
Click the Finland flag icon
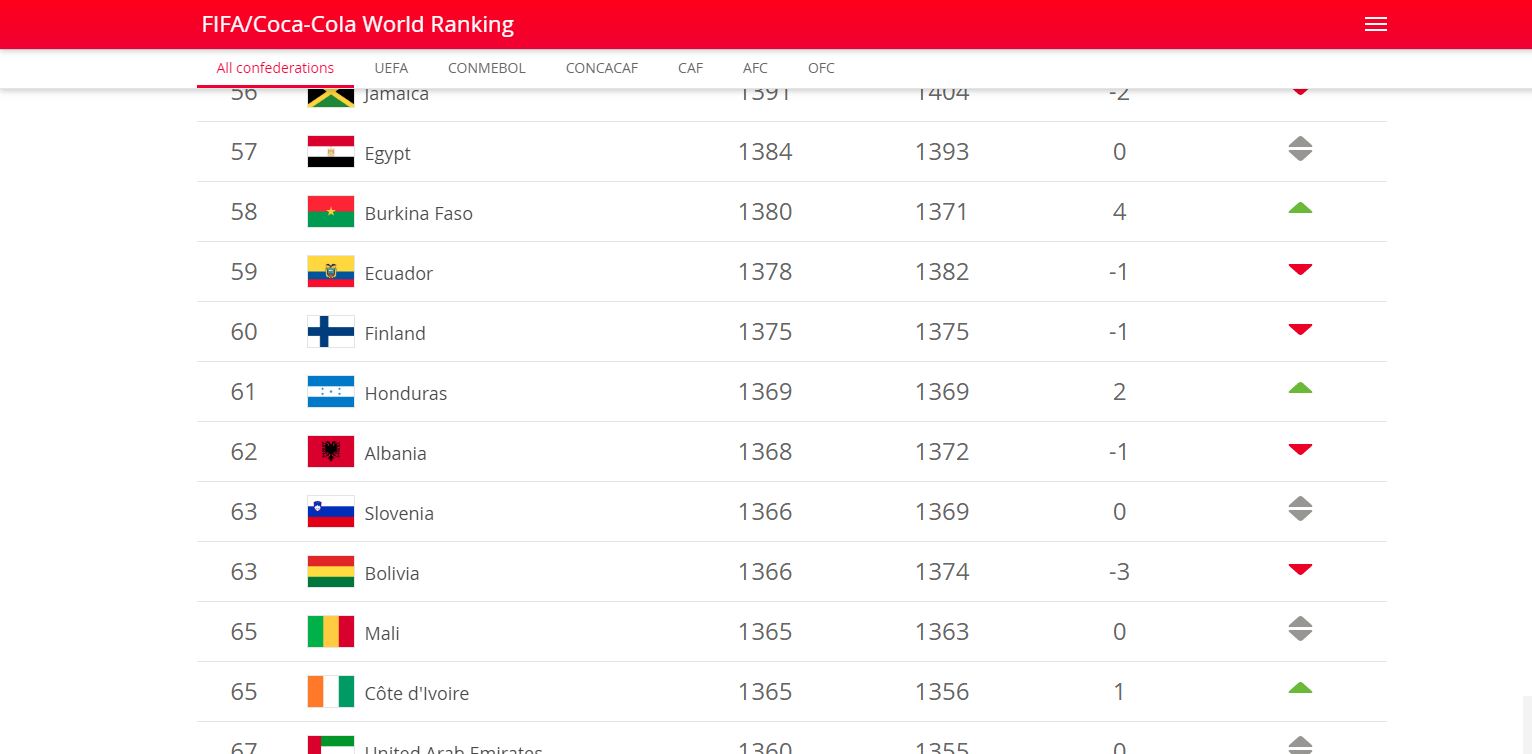coord(330,332)
